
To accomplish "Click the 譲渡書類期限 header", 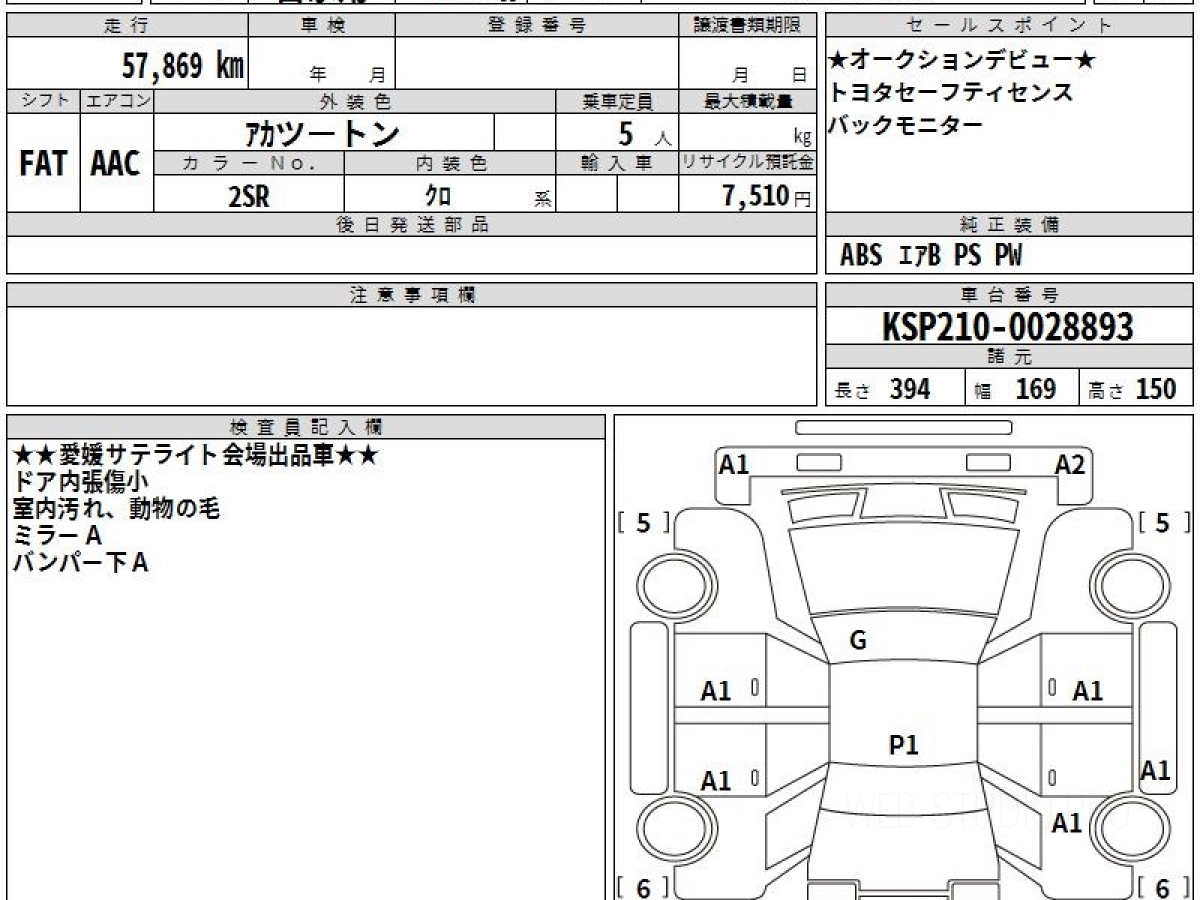I will [x=748, y=26].
